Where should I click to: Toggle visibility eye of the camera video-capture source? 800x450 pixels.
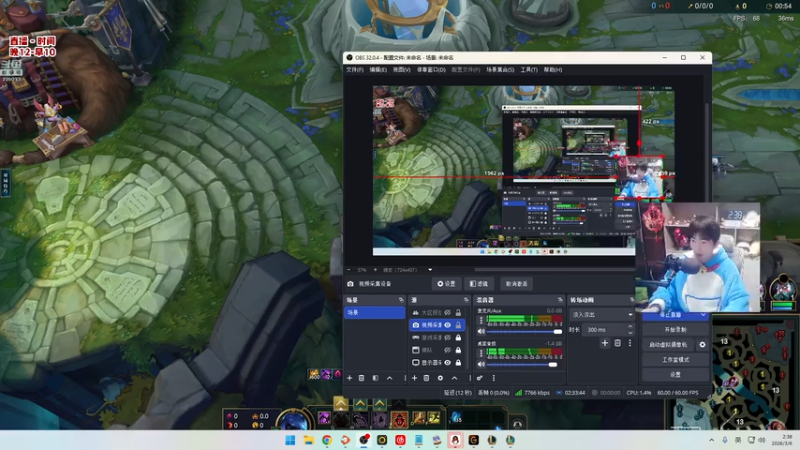click(x=447, y=325)
